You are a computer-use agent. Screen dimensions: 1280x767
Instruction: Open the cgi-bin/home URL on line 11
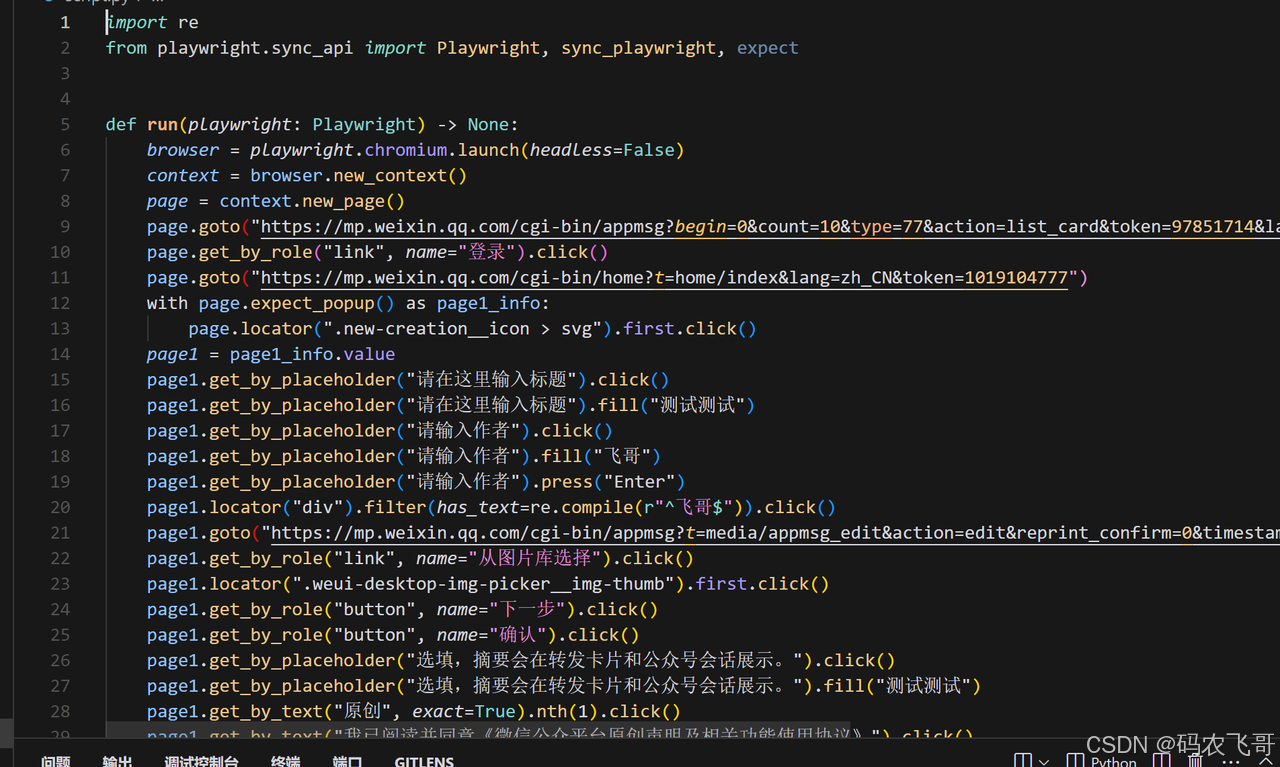(x=664, y=278)
